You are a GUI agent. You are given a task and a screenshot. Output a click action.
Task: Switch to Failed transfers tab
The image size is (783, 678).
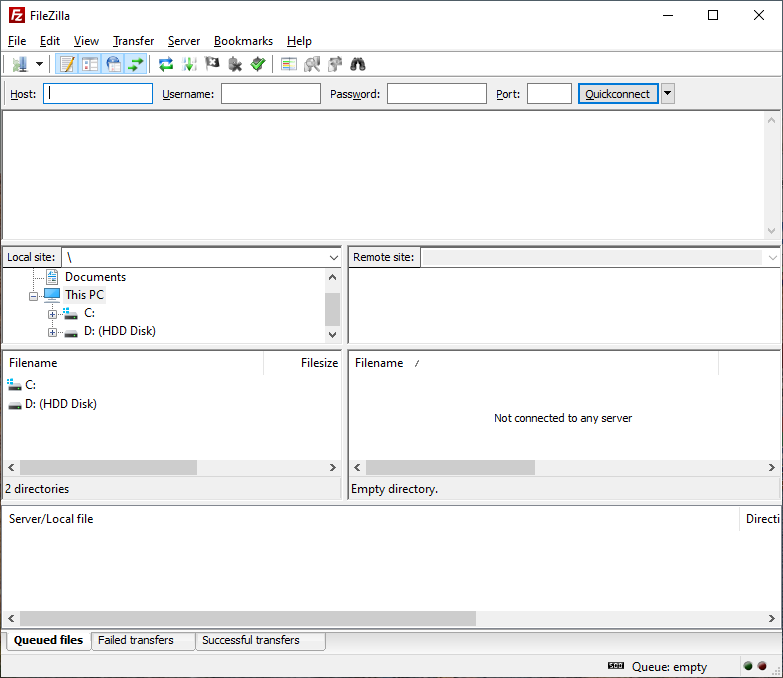coord(143,641)
